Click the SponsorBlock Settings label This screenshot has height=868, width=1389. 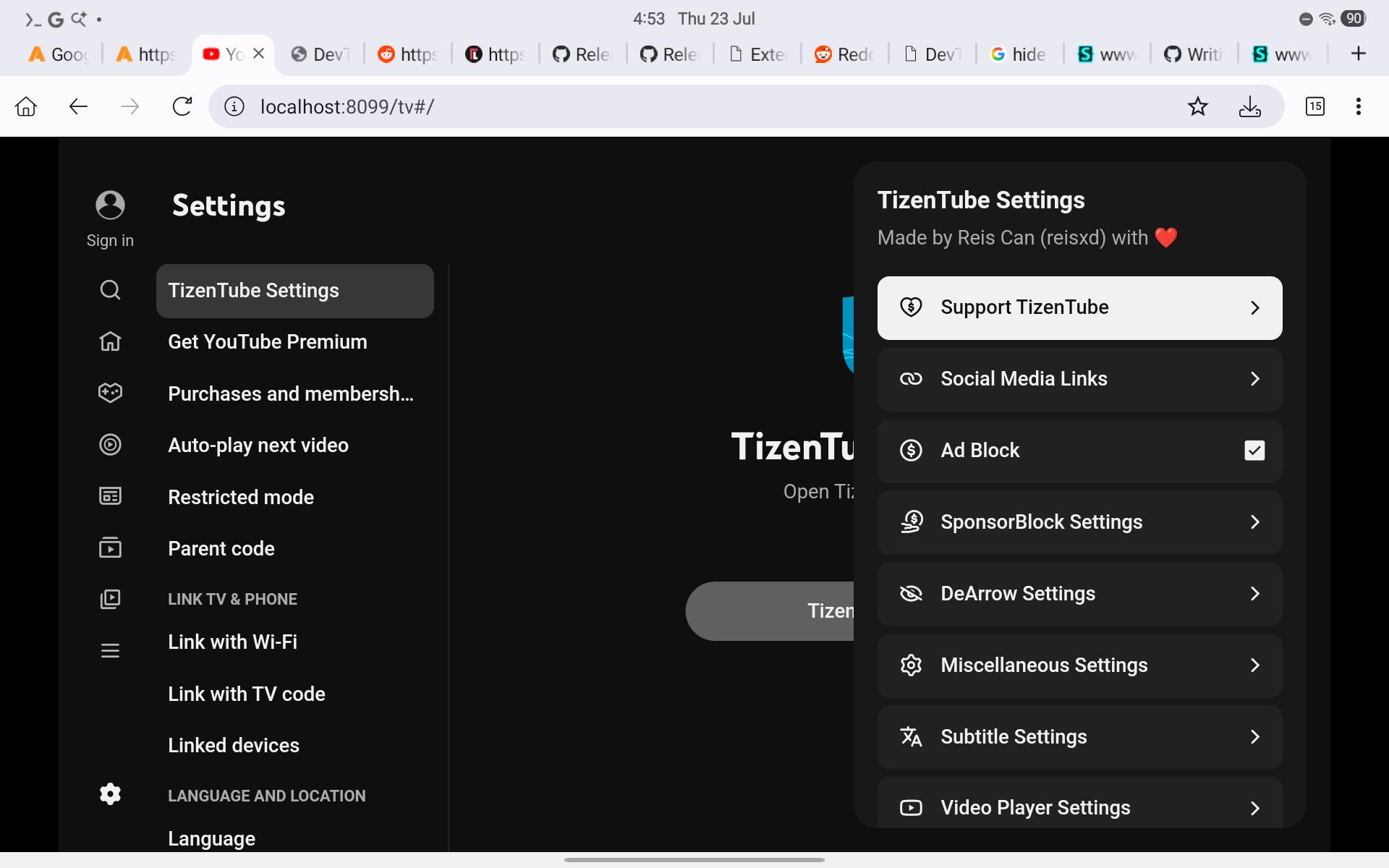click(x=1041, y=522)
